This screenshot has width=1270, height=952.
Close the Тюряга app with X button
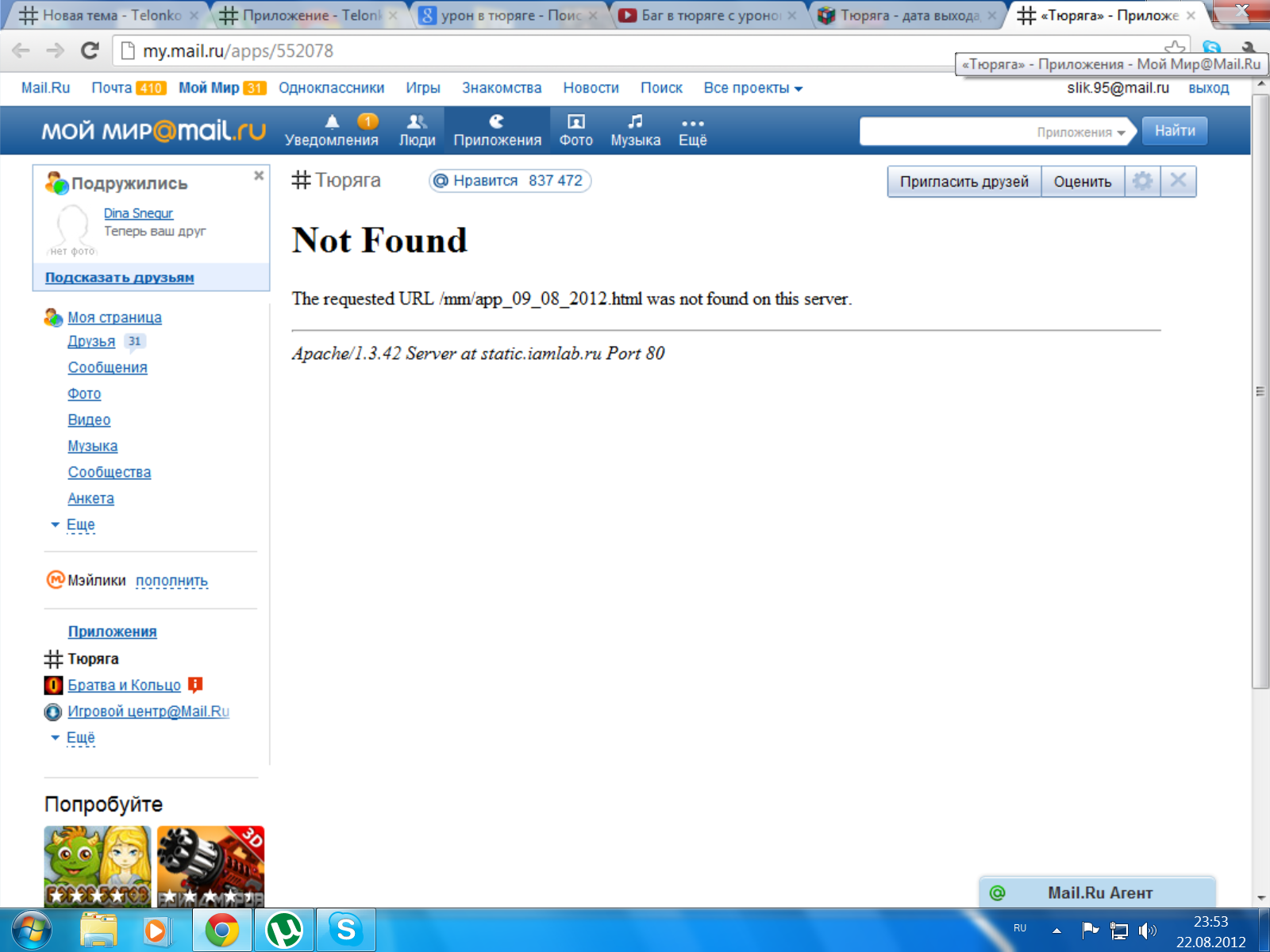[1178, 182]
